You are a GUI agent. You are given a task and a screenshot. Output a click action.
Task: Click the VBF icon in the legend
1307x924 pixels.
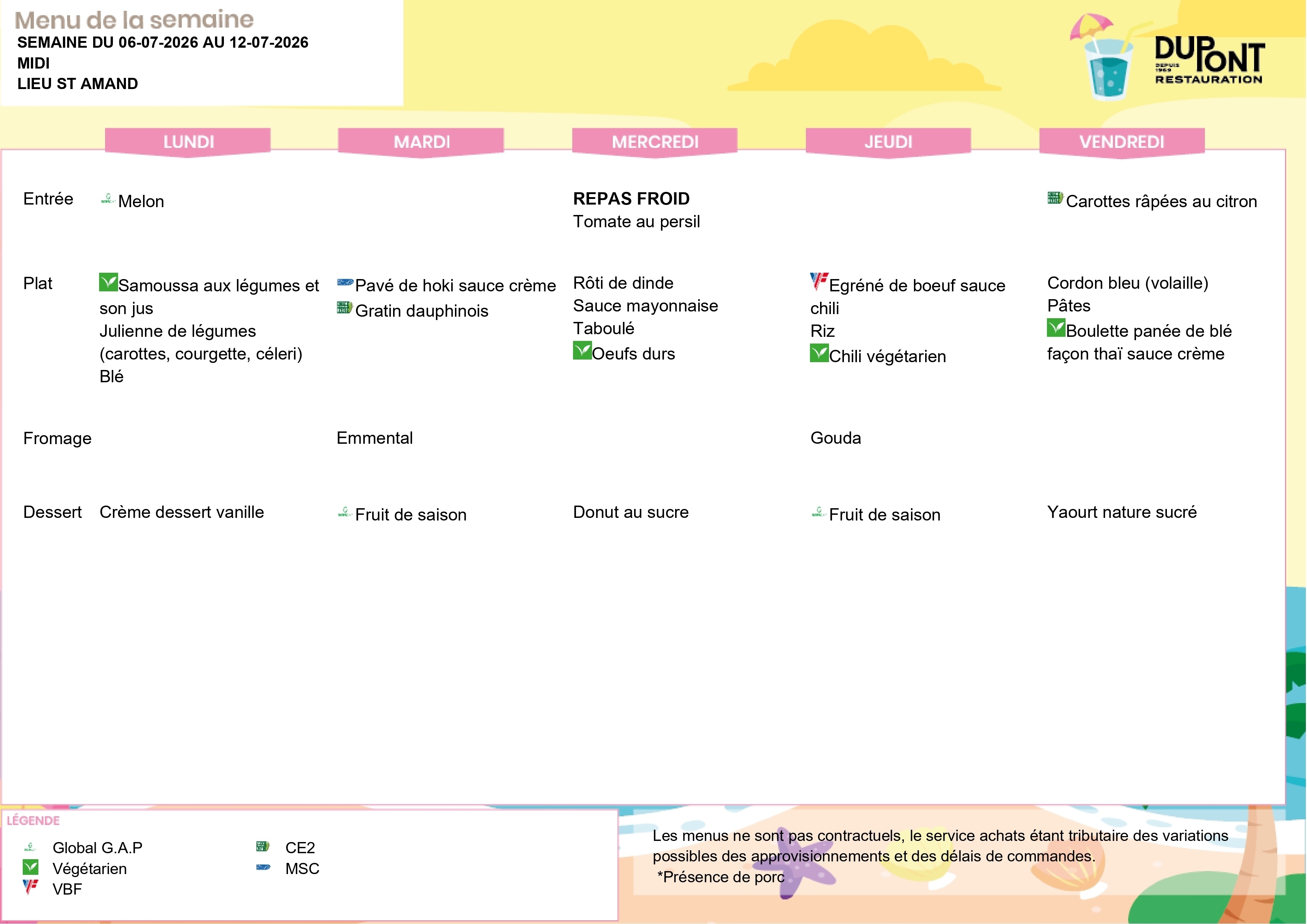(x=30, y=887)
